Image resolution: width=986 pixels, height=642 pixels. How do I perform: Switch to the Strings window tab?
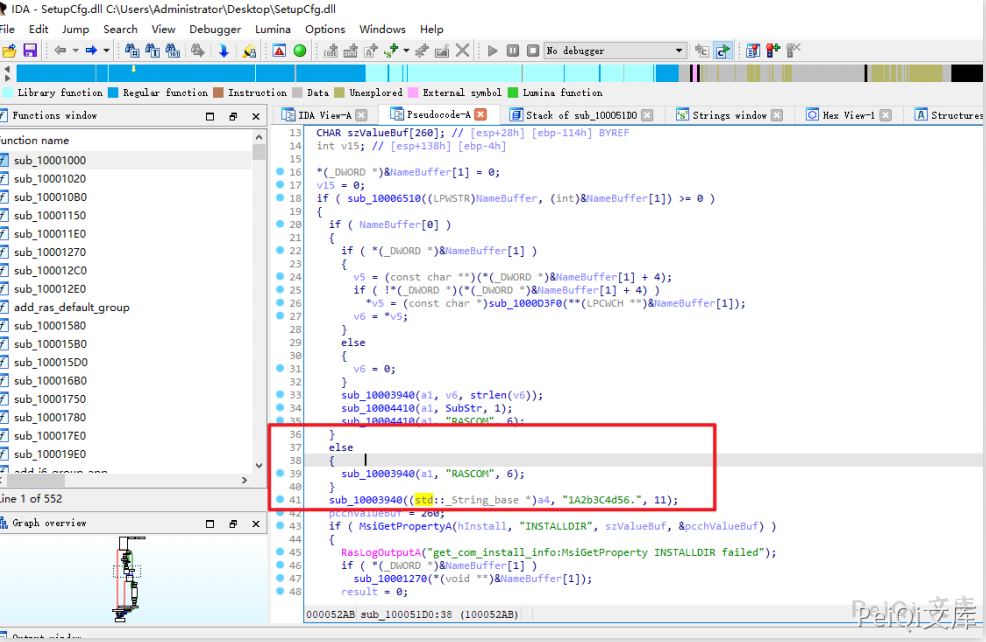click(x=729, y=115)
